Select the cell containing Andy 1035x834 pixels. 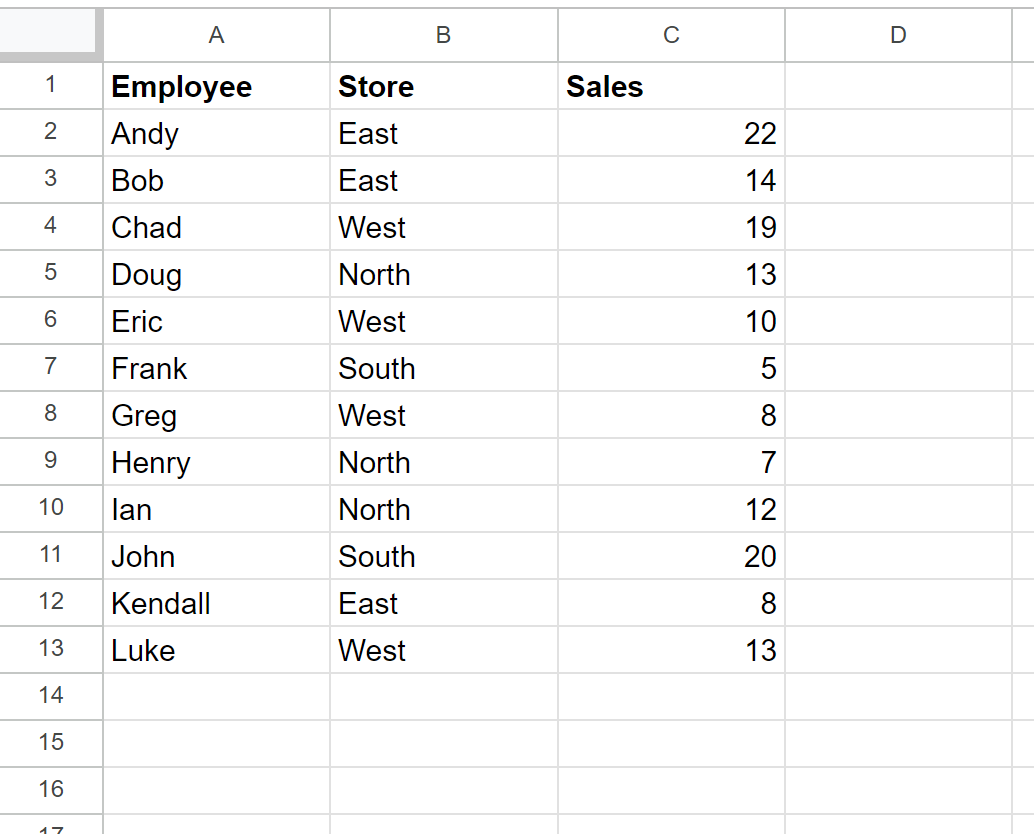(216, 134)
